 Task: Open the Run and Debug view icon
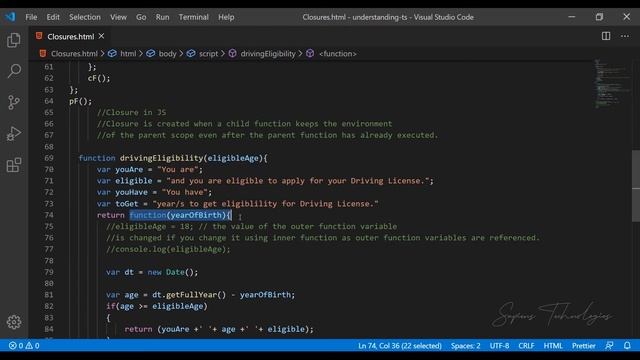(14, 133)
